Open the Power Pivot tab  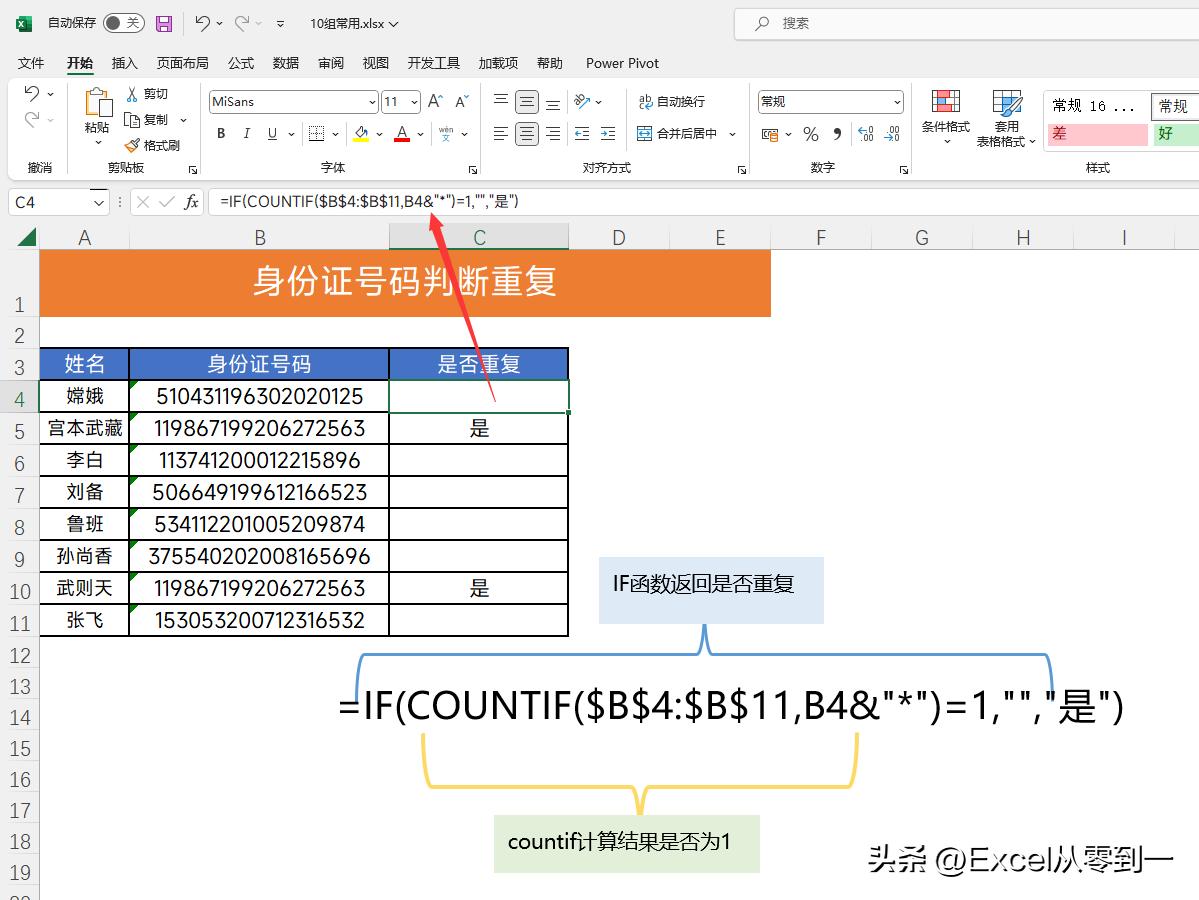pos(621,63)
